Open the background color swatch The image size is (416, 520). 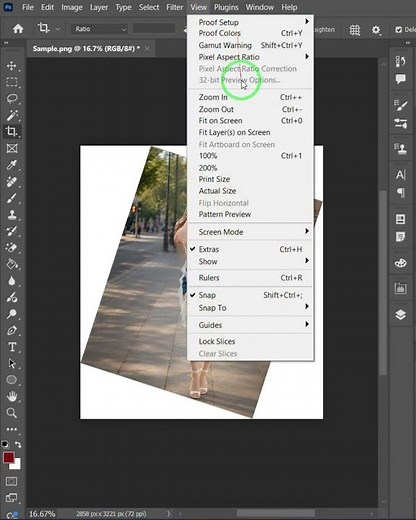(17, 465)
